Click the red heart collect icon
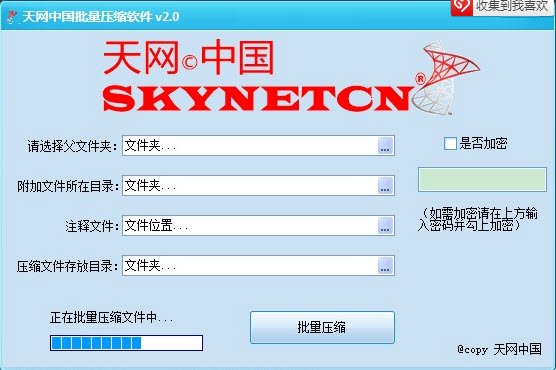Viewport: 556px width, 370px height. (x=461, y=6)
